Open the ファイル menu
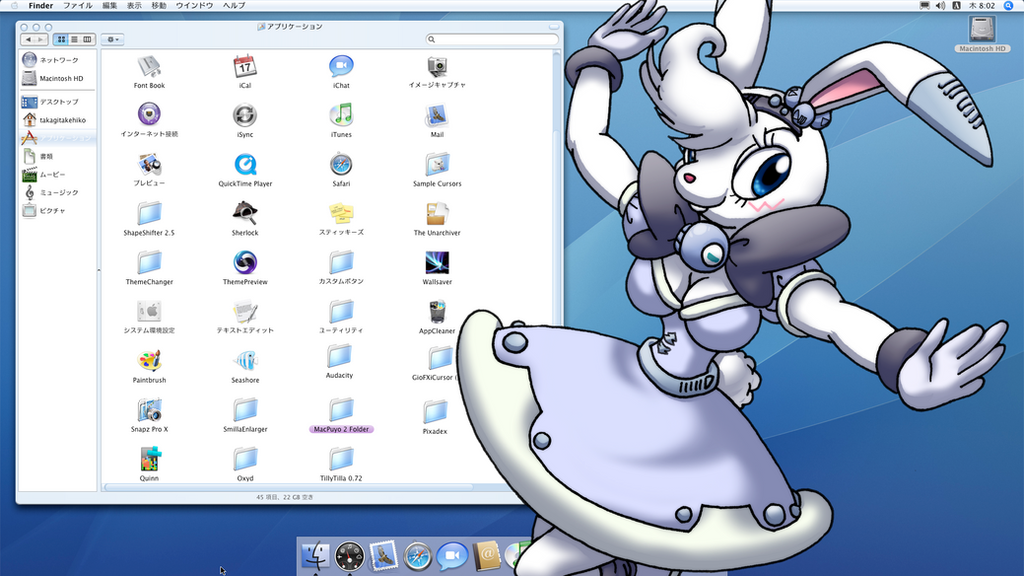This screenshot has width=1024, height=576. click(x=77, y=5)
